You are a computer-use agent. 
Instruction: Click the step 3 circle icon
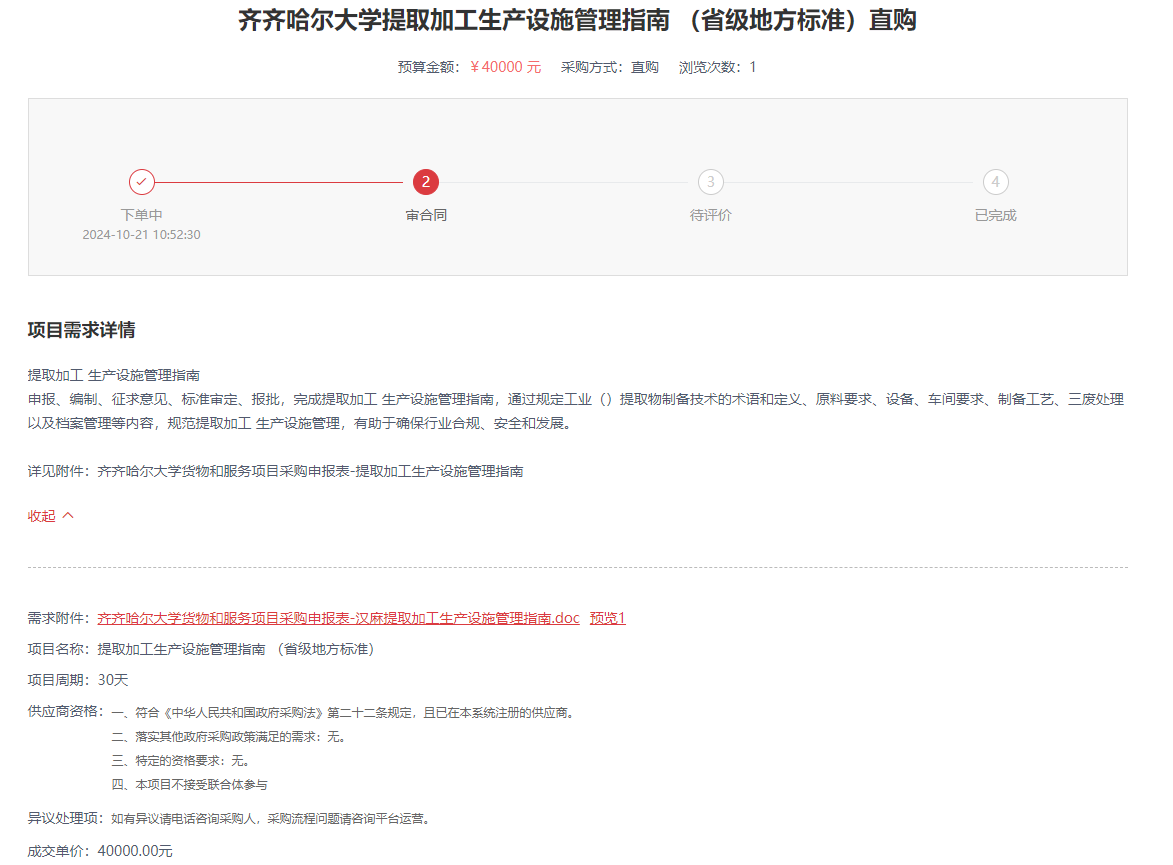711,182
